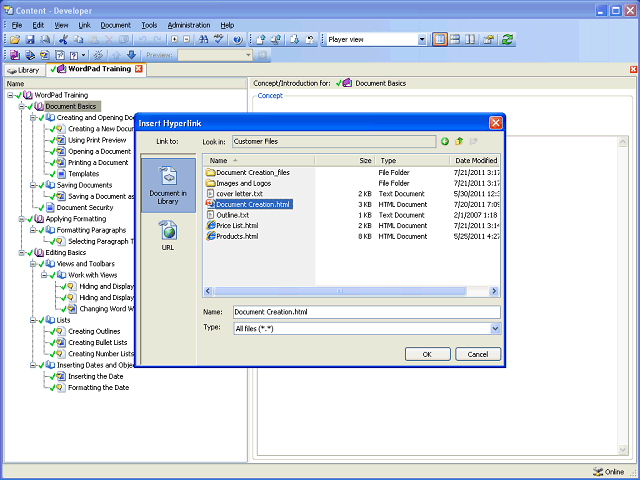Open the Administration menu
640x480 pixels.
(x=188, y=24)
